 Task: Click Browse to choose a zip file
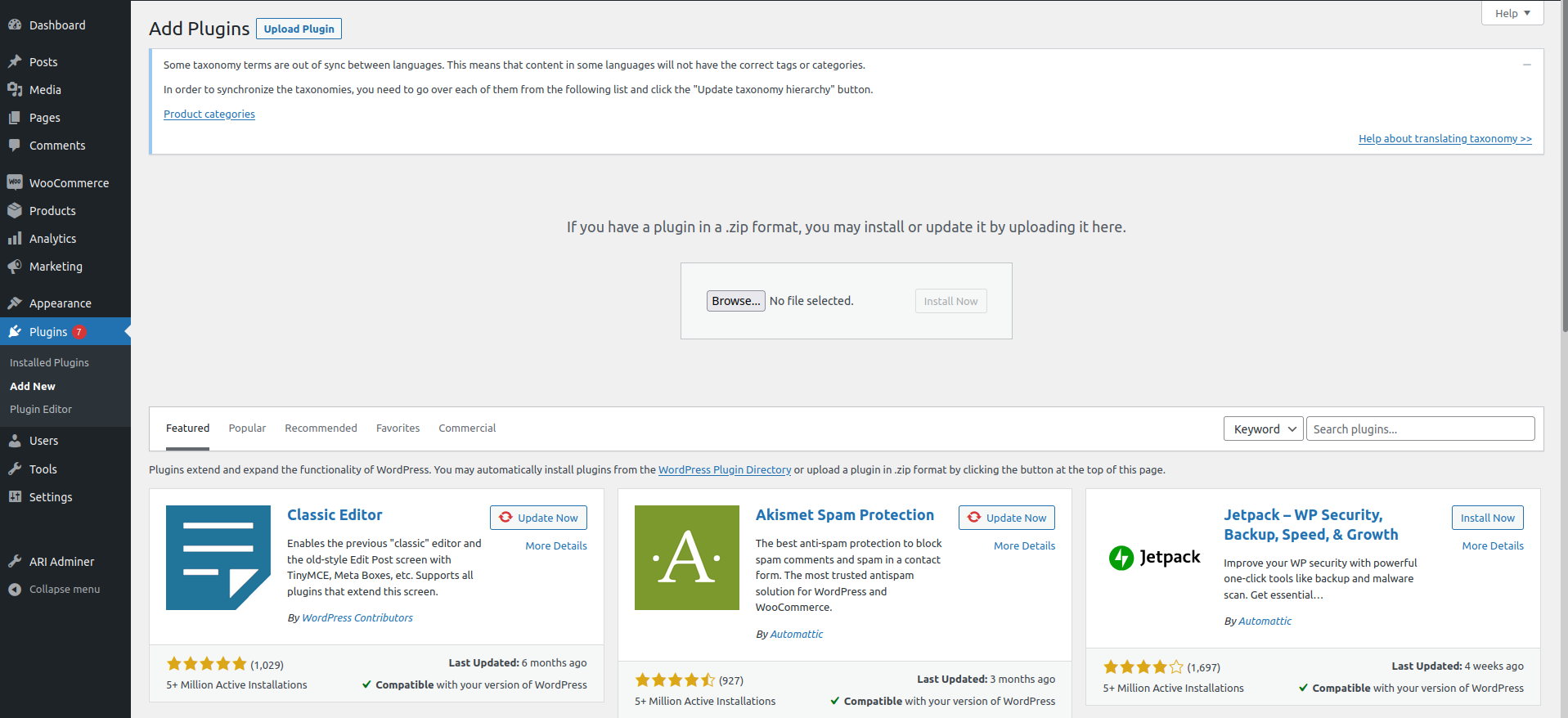[x=736, y=301]
